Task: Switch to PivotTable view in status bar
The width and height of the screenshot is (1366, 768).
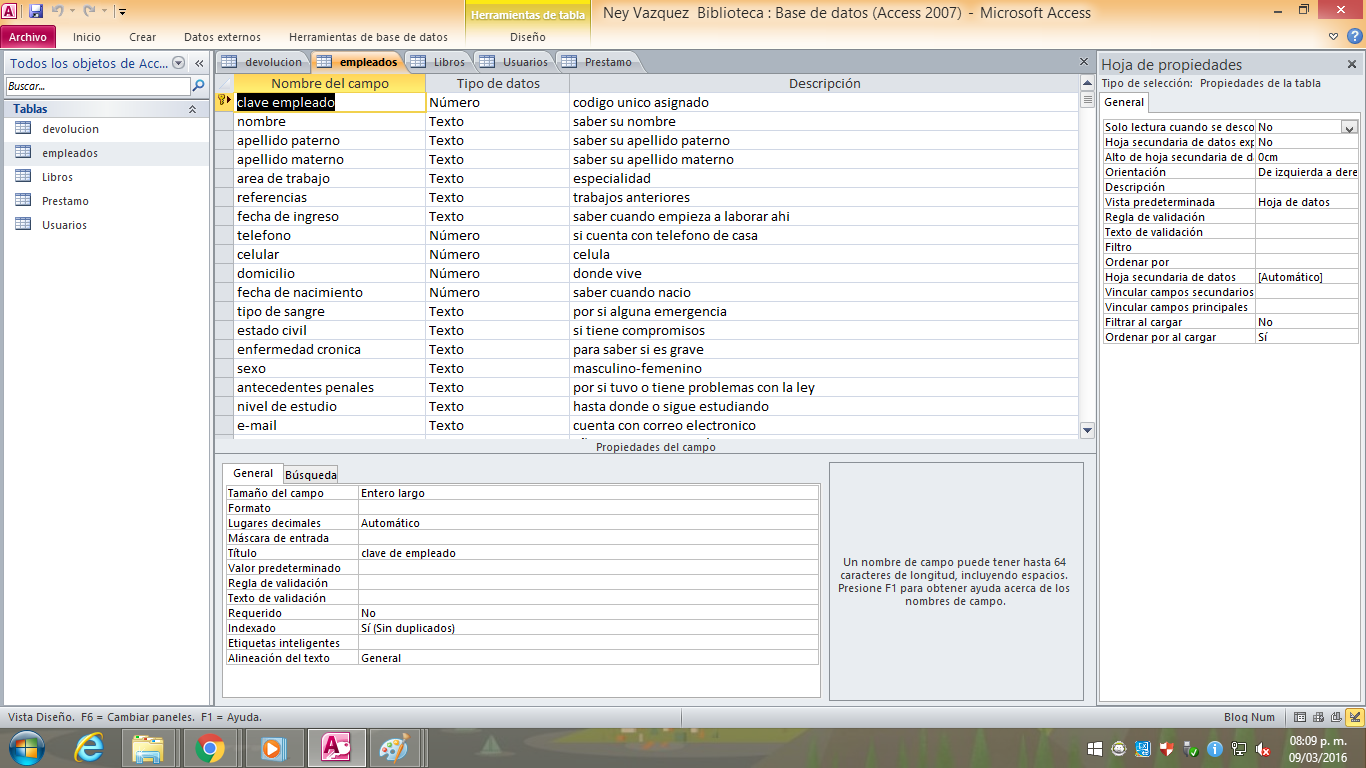Action: coord(1317,717)
